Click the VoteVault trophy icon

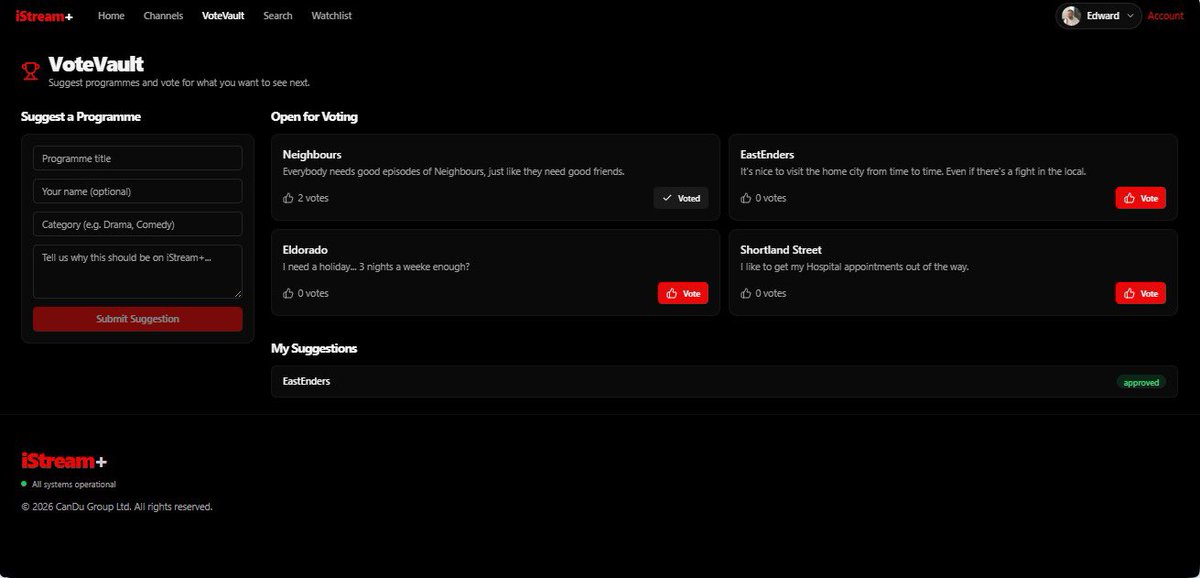pyautogui.click(x=31, y=71)
